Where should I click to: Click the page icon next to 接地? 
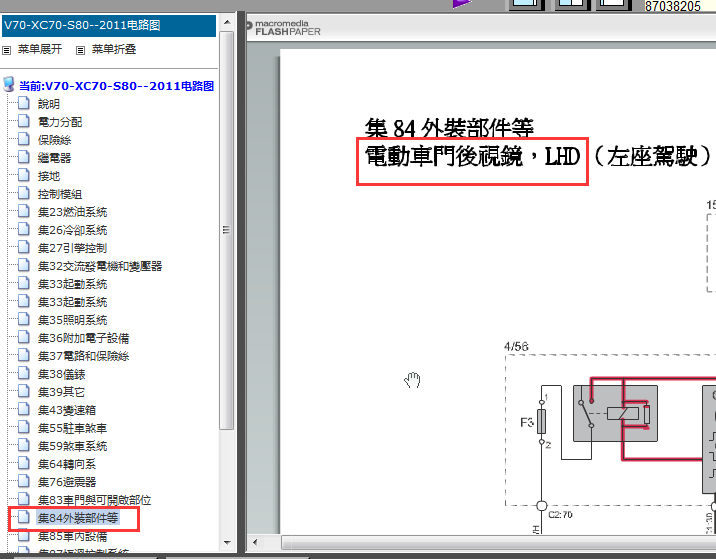[24, 175]
